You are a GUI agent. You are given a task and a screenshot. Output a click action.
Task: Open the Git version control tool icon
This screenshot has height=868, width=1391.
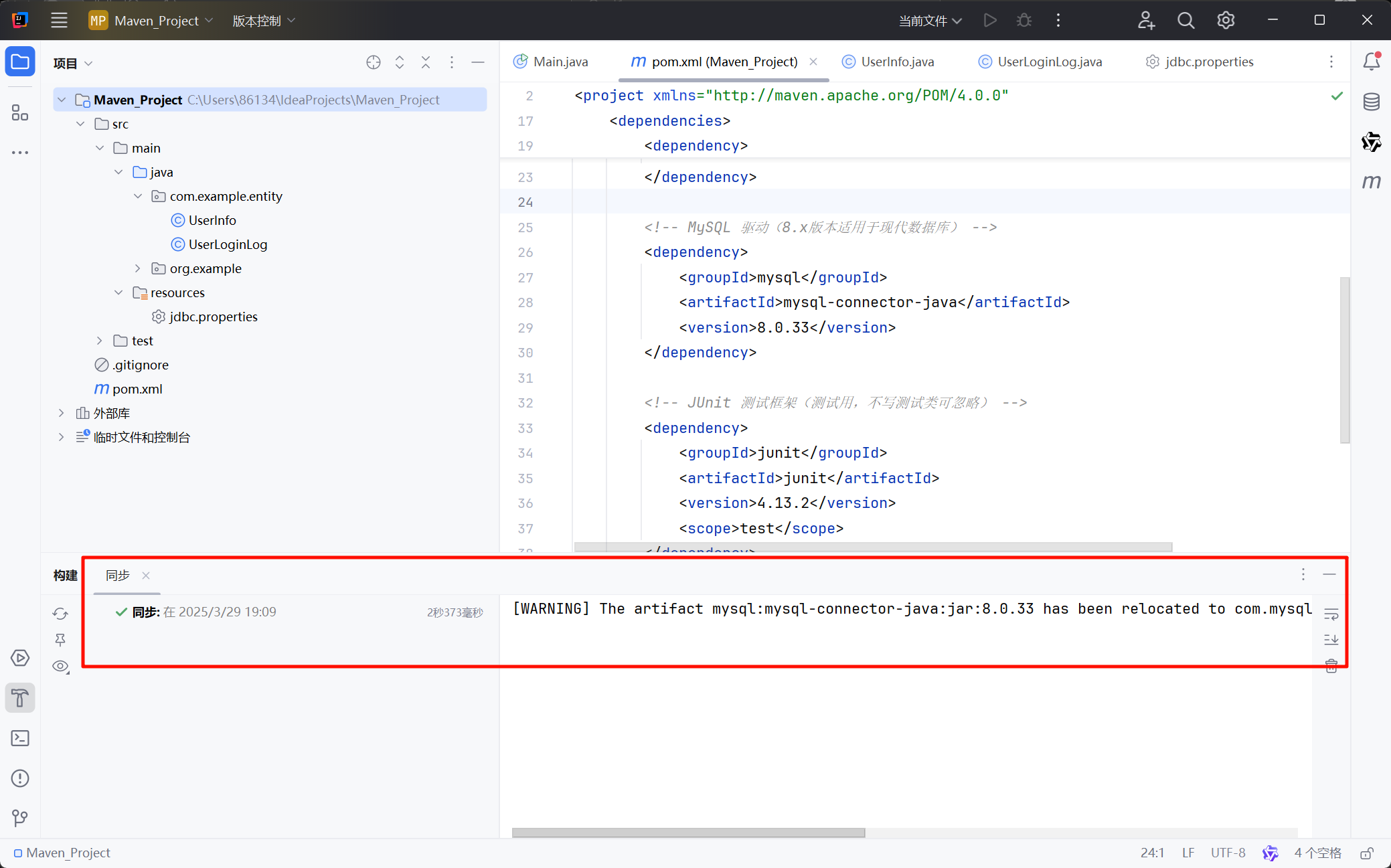[x=20, y=818]
